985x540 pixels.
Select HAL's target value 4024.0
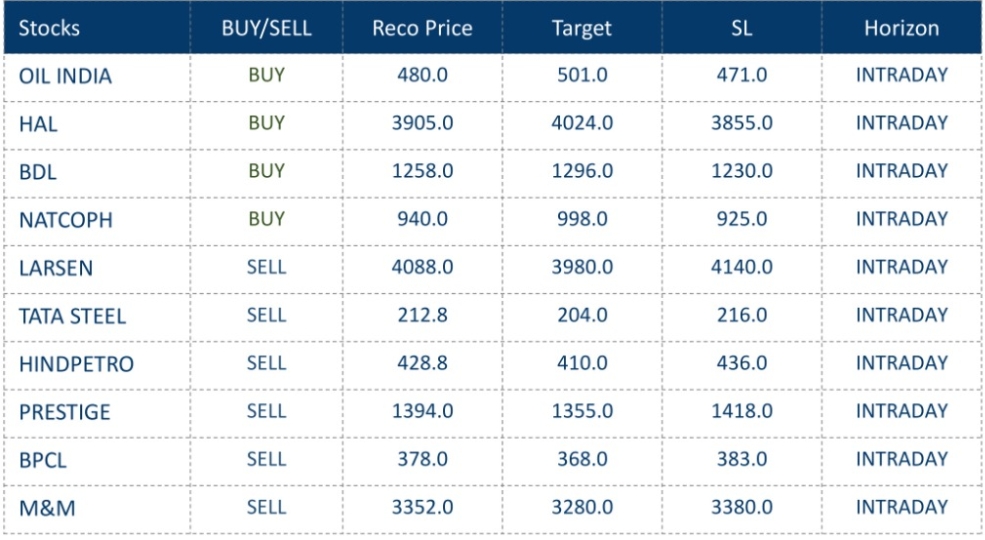click(x=582, y=123)
